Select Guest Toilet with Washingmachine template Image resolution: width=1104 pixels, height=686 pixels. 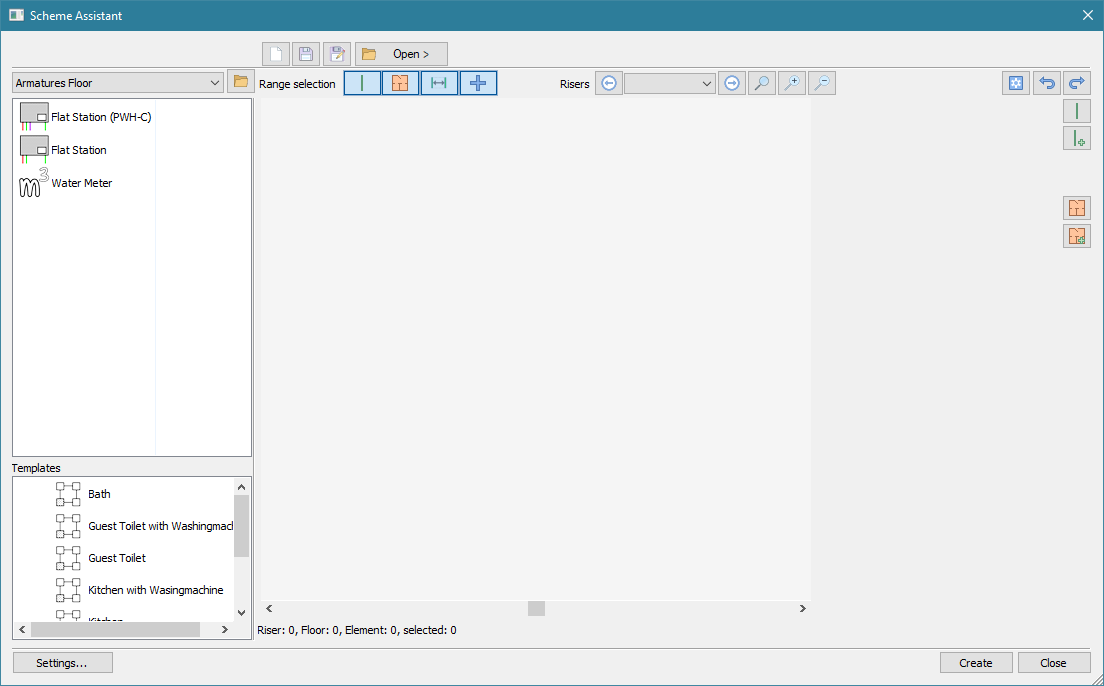(144, 526)
